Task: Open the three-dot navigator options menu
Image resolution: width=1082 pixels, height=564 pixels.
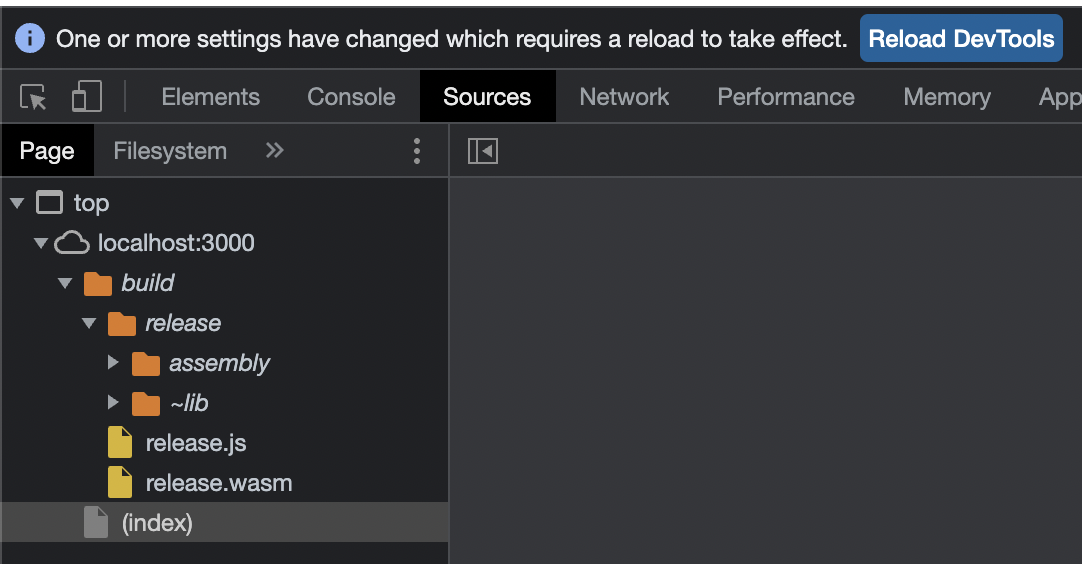Action: point(417,151)
